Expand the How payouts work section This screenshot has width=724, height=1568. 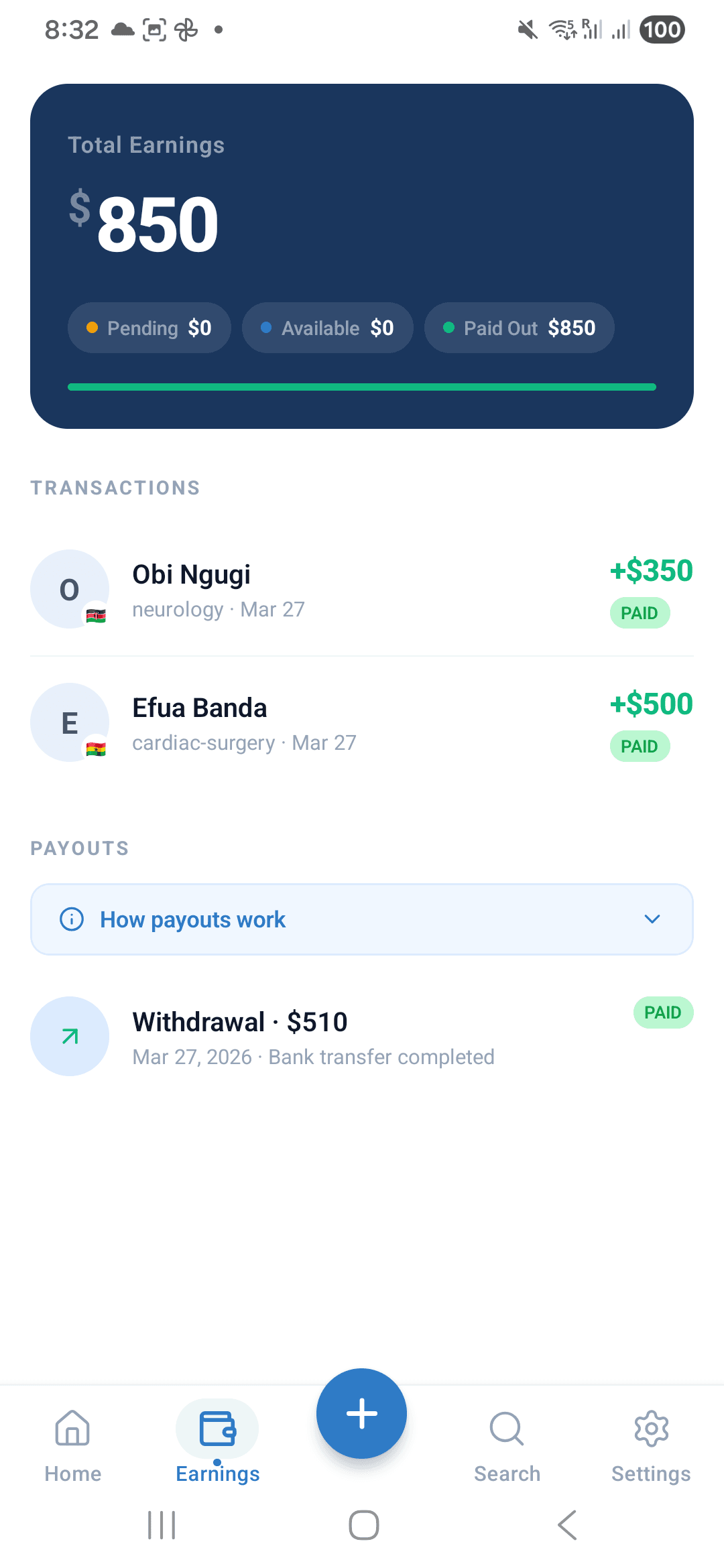pyautogui.click(x=362, y=919)
